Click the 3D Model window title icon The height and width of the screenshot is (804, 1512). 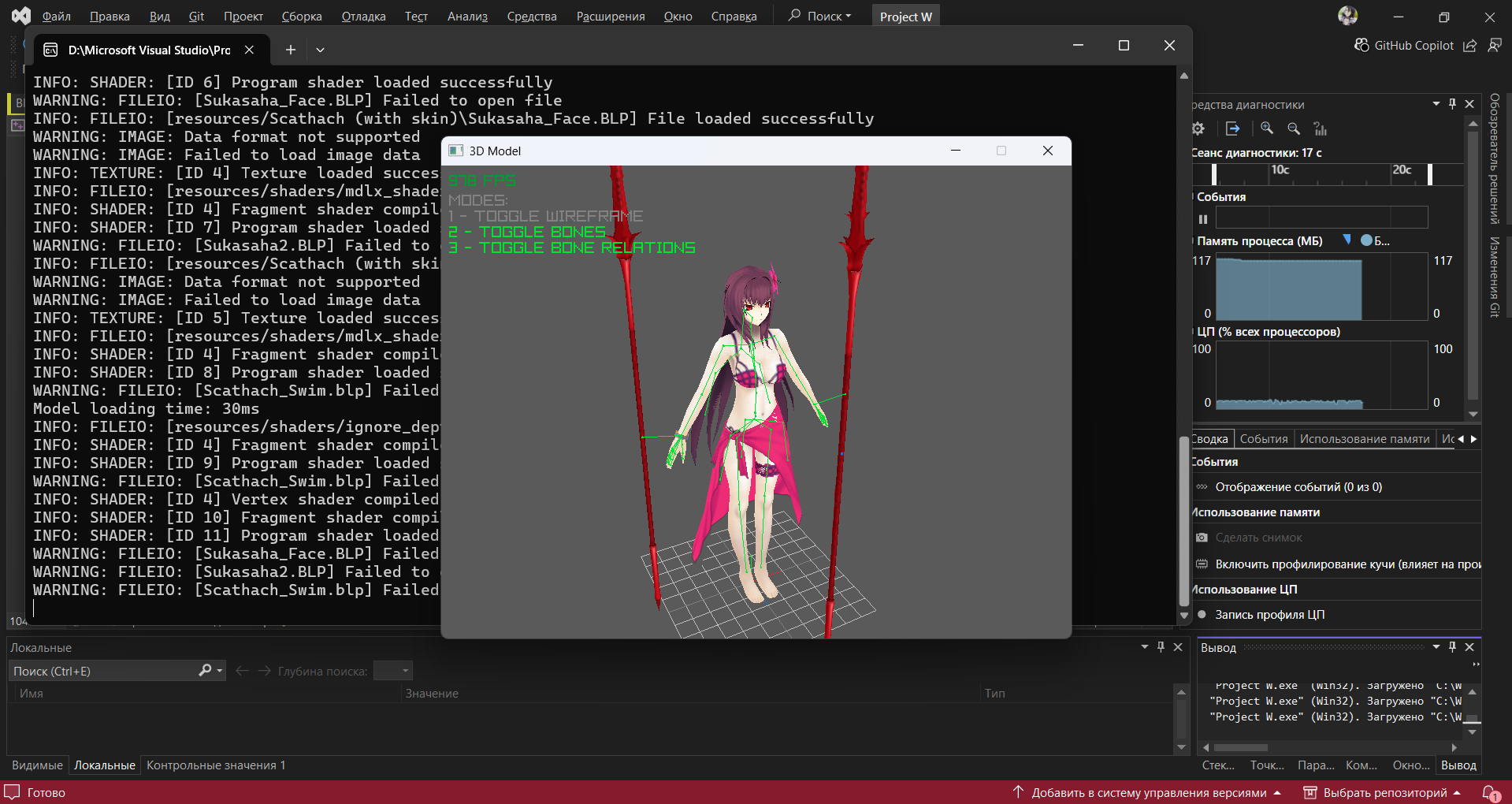(x=455, y=151)
